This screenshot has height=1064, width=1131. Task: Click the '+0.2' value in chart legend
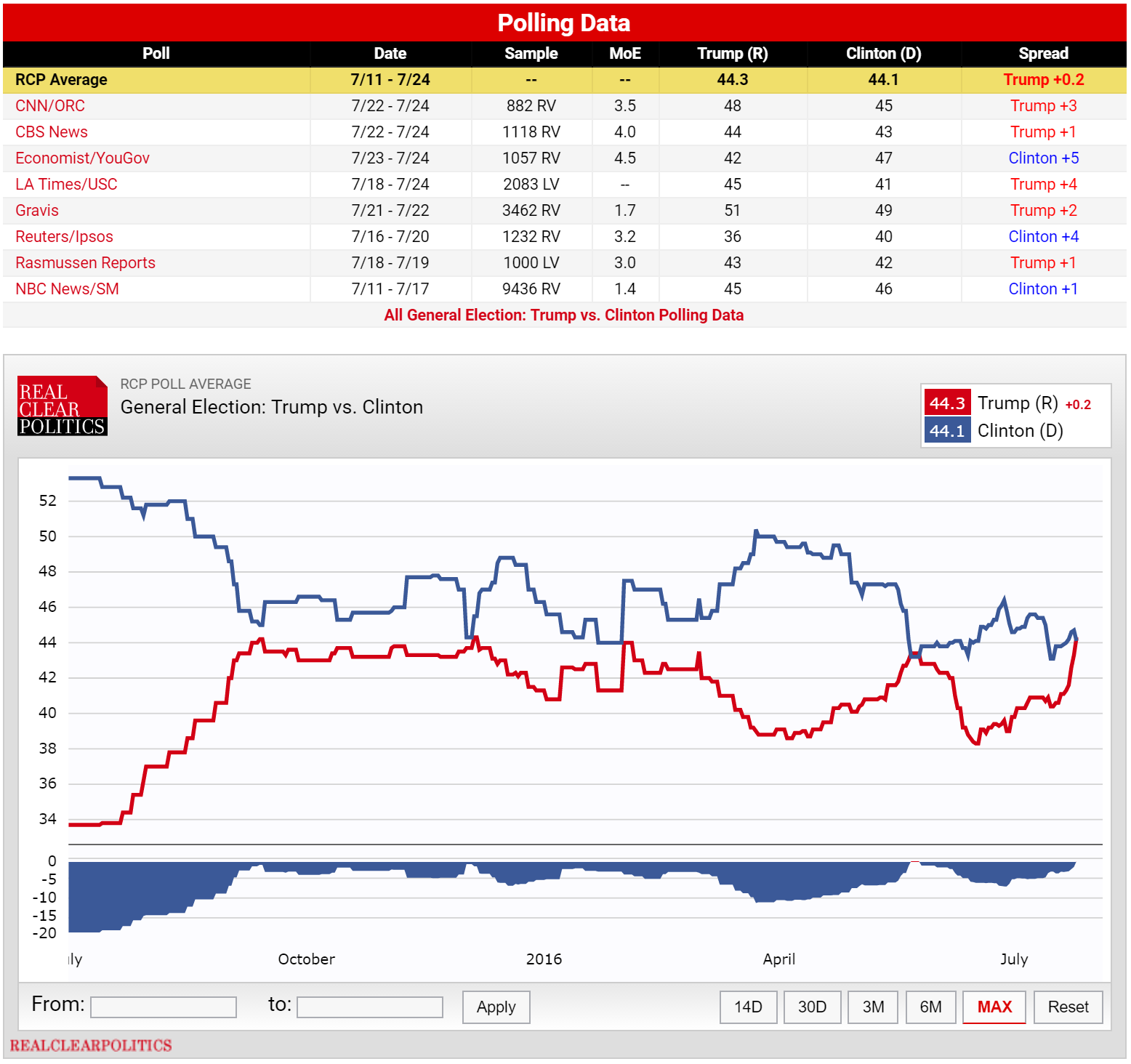pos(1079,405)
